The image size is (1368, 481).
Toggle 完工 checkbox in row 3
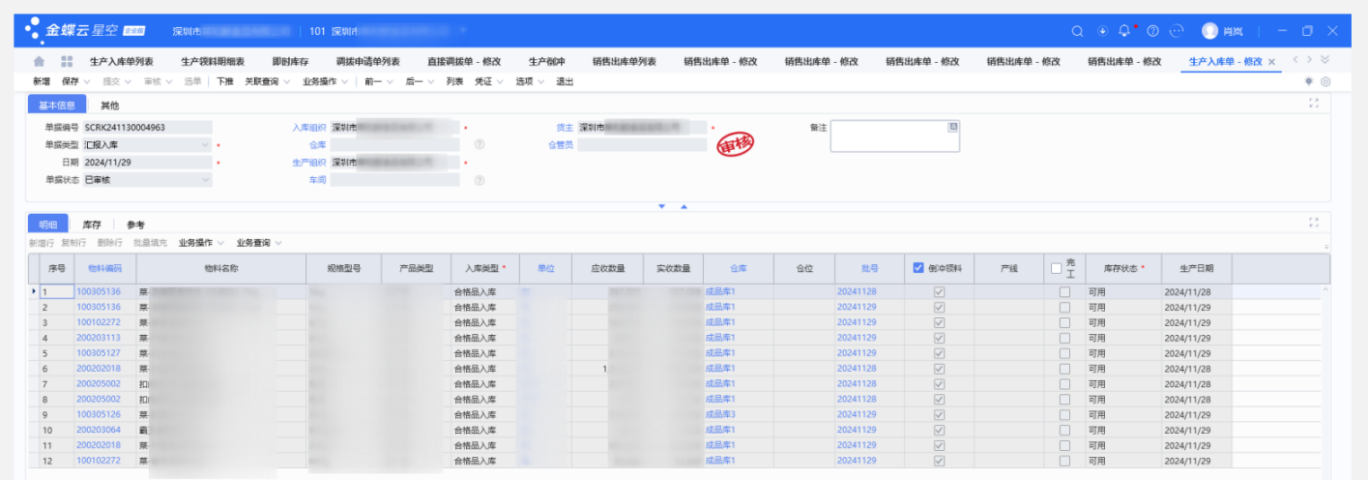click(x=1064, y=323)
